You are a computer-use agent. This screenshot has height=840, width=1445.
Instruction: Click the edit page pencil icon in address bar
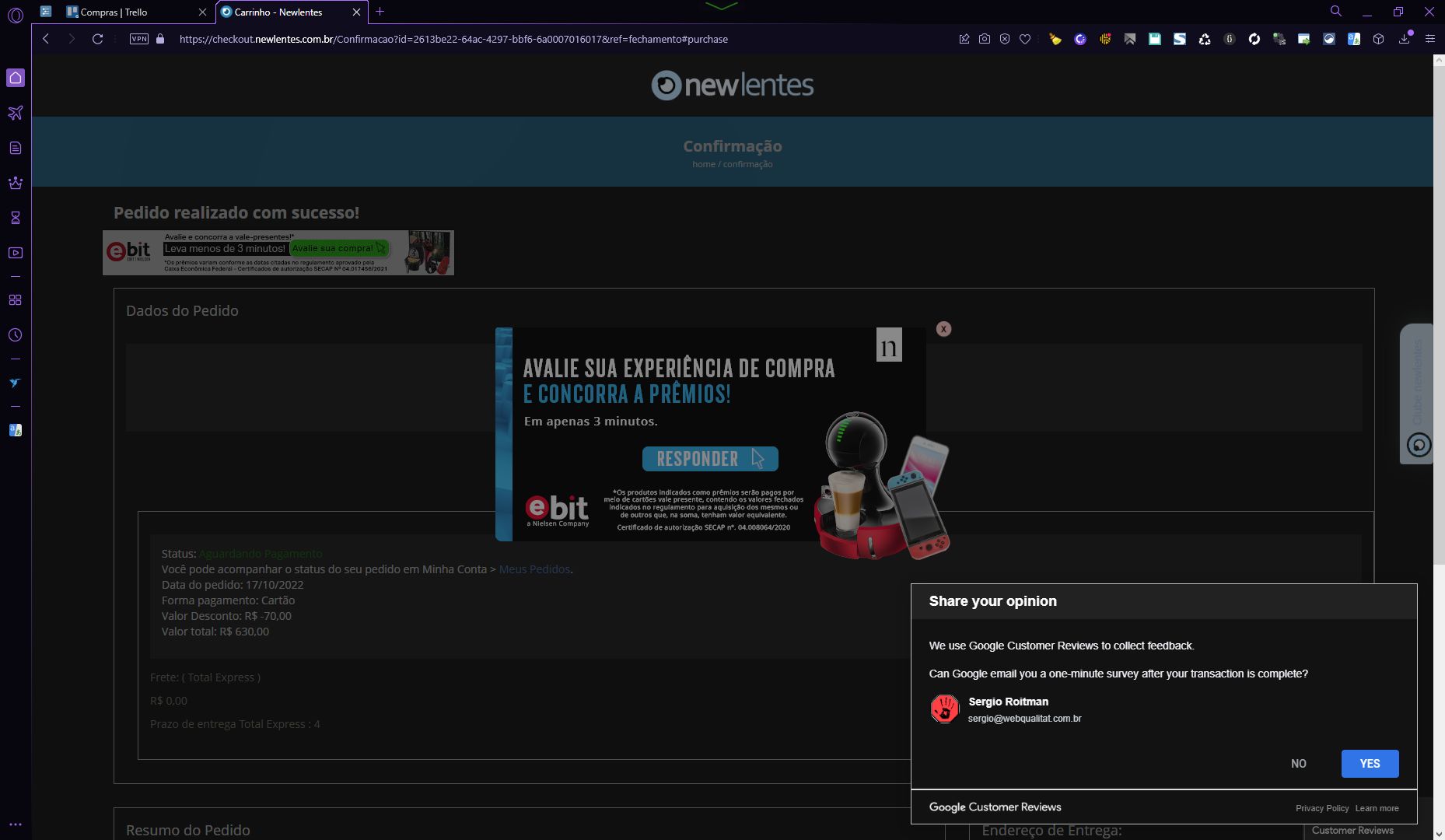964,39
